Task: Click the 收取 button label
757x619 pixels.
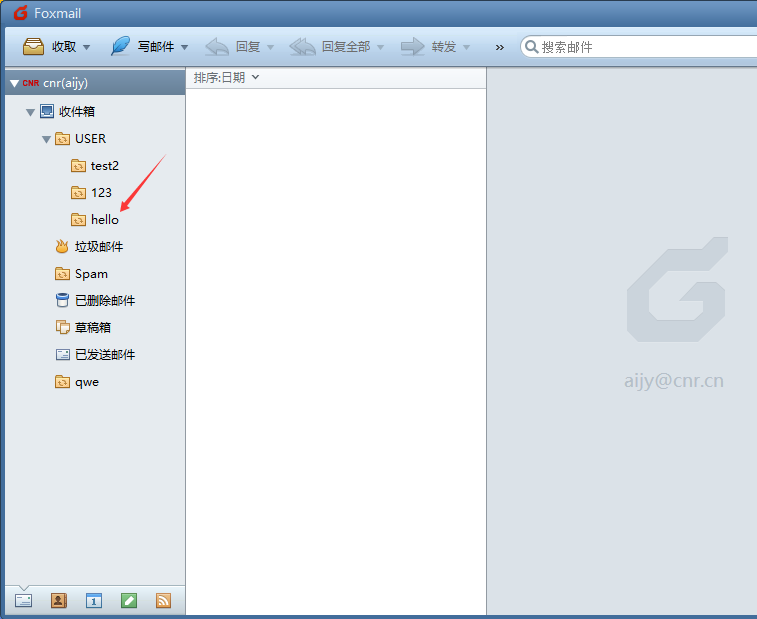Action: tap(64, 47)
